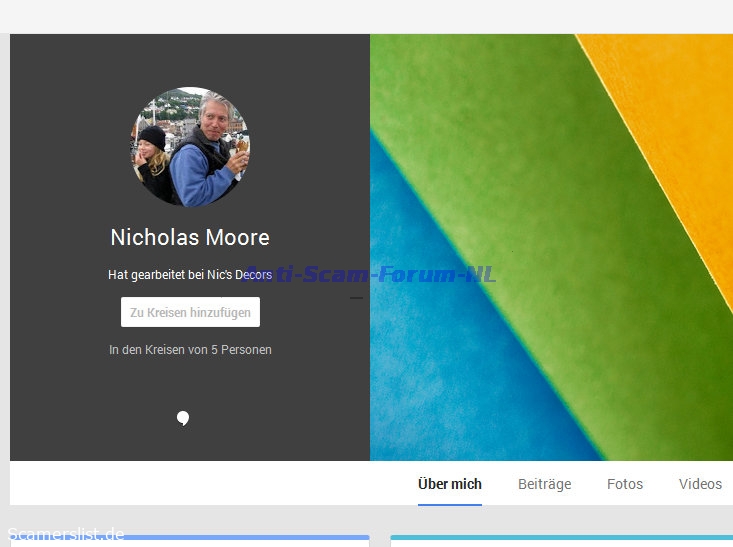The height and width of the screenshot is (547, 733).
Task: Click the small dash icon near the cover photo
Action: tap(357, 298)
